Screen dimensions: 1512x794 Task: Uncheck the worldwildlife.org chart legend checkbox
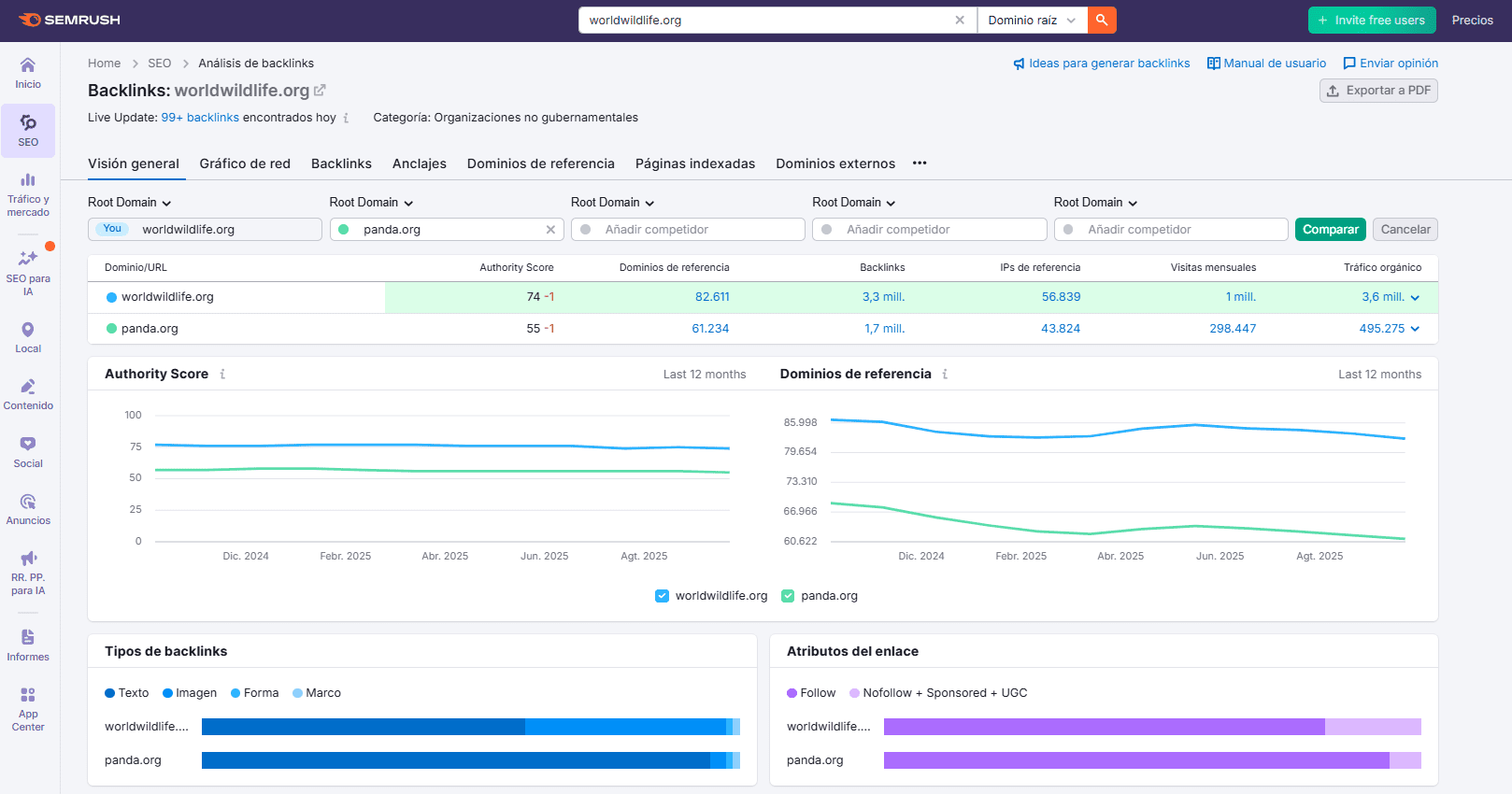[x=663, y=596]
